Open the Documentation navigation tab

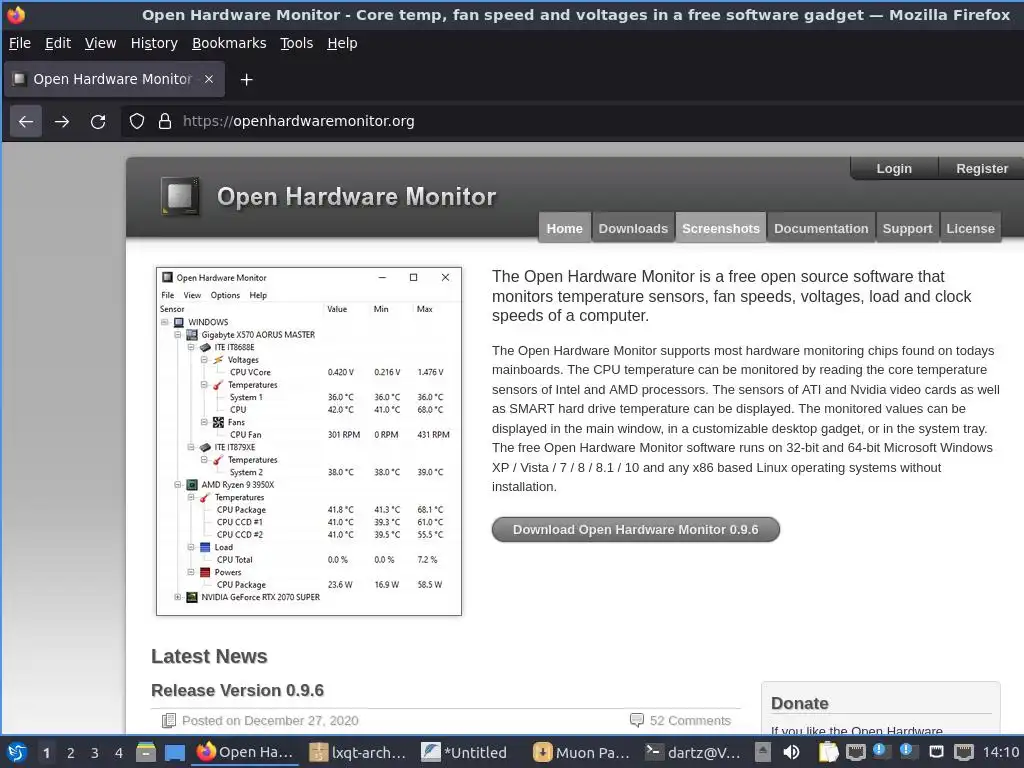click(821, 228)
